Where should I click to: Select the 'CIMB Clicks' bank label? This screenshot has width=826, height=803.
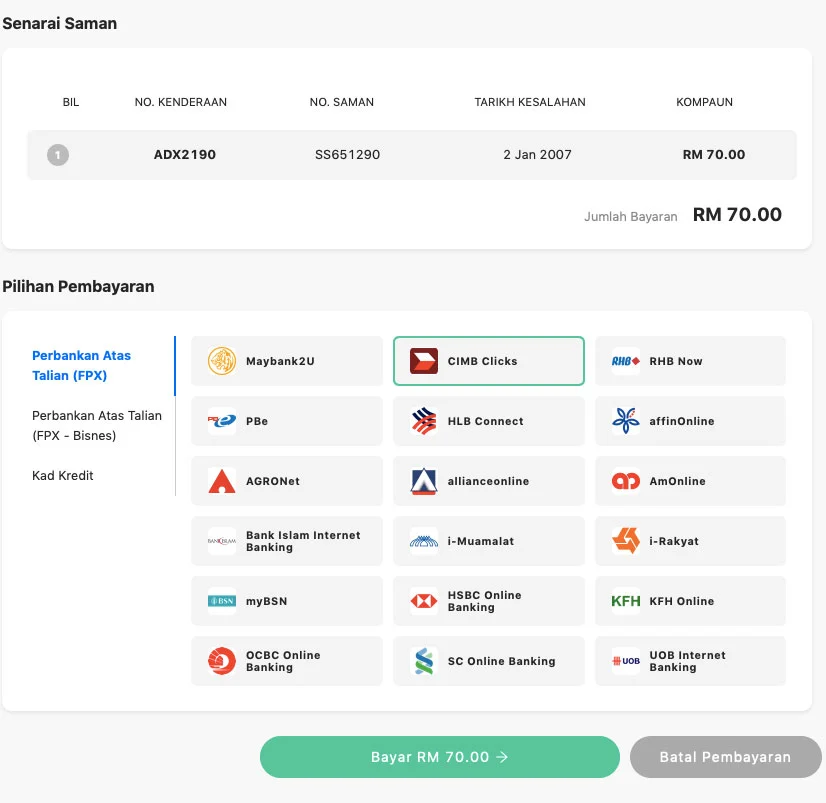pyautogui.click(x=483, y=361)
